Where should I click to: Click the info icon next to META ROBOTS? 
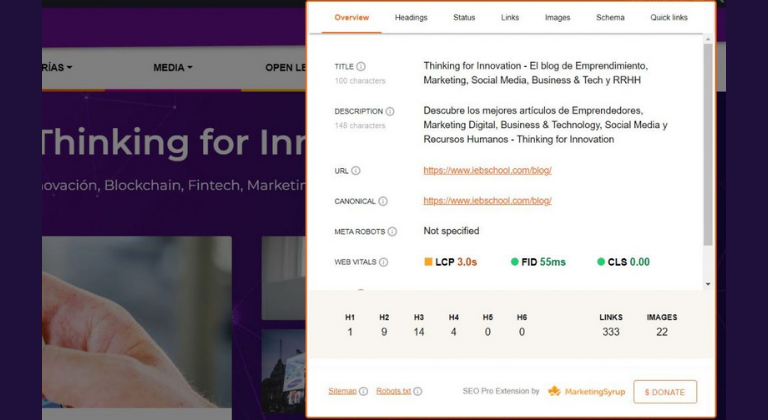pos(392,231)
